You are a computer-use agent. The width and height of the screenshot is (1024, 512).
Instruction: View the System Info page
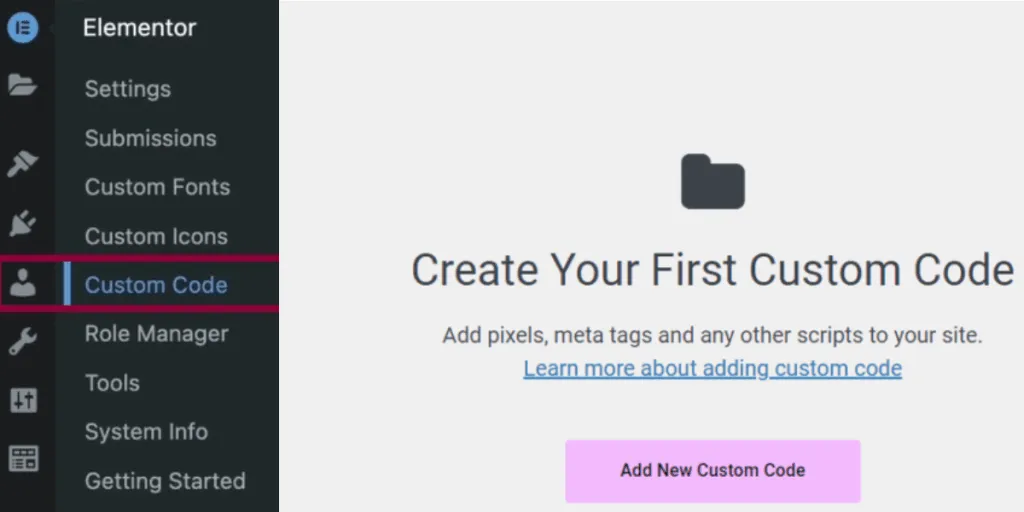tap(146, 432)
